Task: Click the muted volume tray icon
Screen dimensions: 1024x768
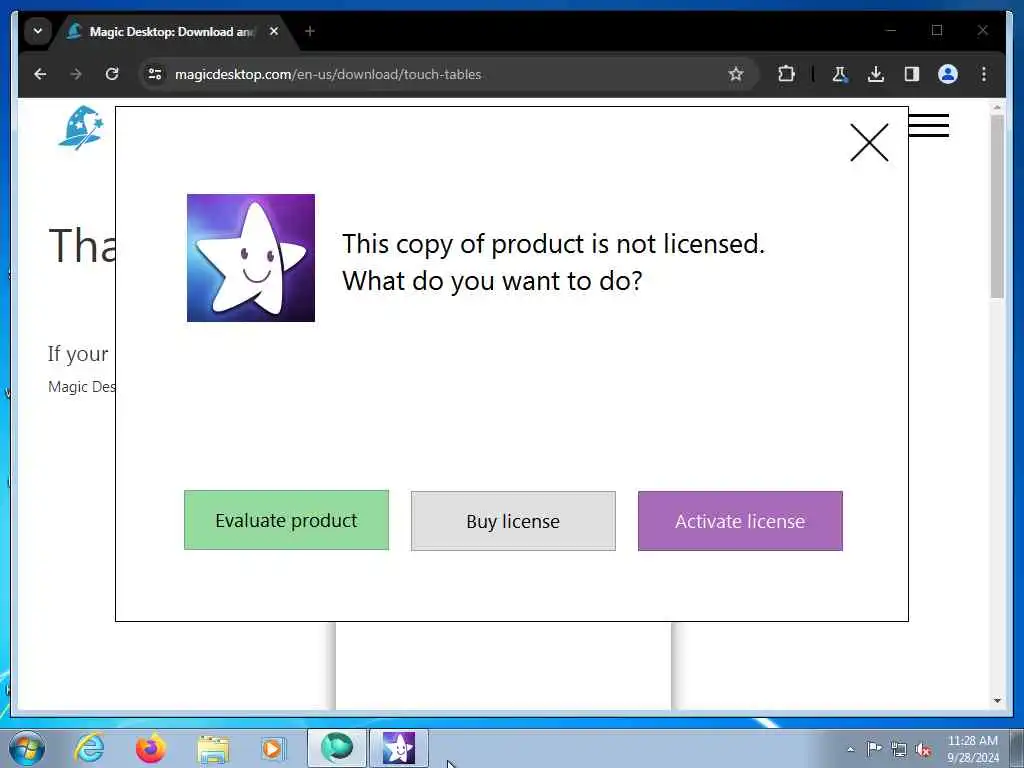Action: tap(923, 750)
